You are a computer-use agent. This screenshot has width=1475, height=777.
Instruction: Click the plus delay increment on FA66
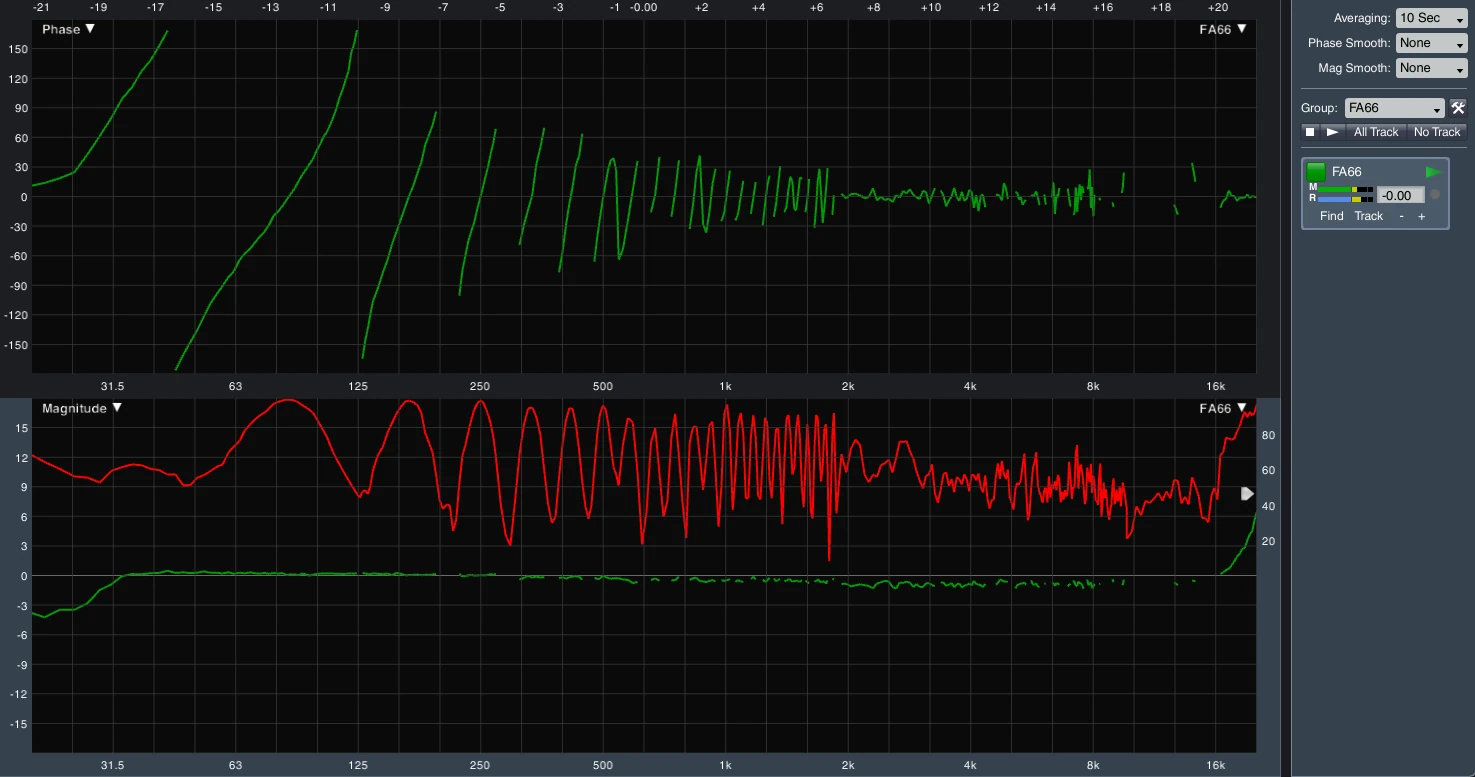click(x=1421, y=216)
